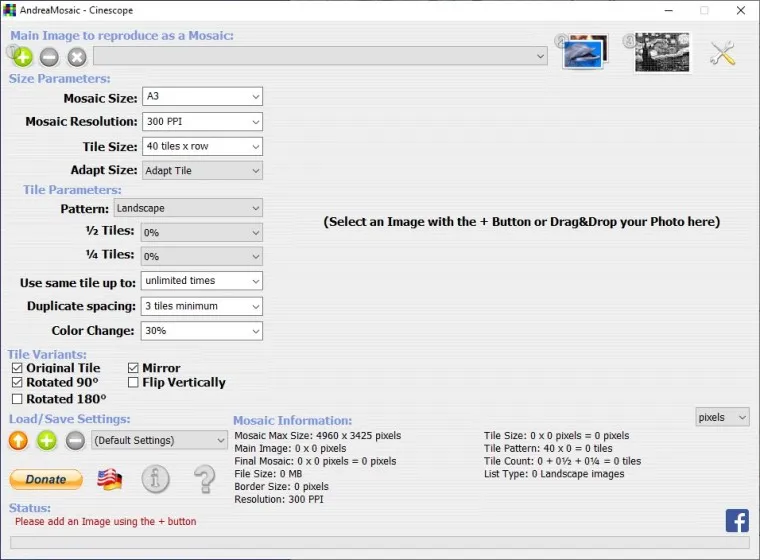Enable Rotated 180° checkbox

[x=17, y=399]
